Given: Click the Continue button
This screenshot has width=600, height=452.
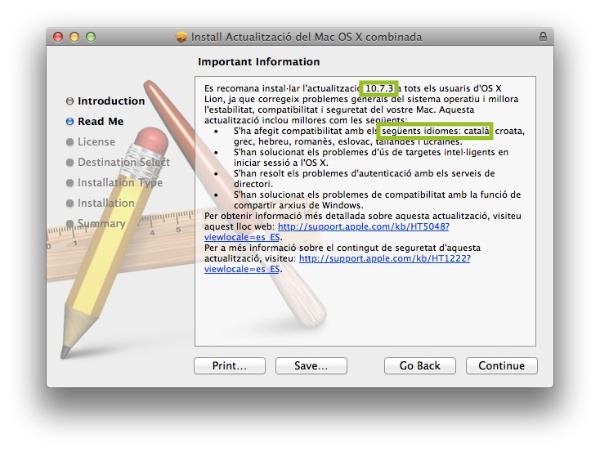Looking at the screenshot, I should [x=502, y=366].
